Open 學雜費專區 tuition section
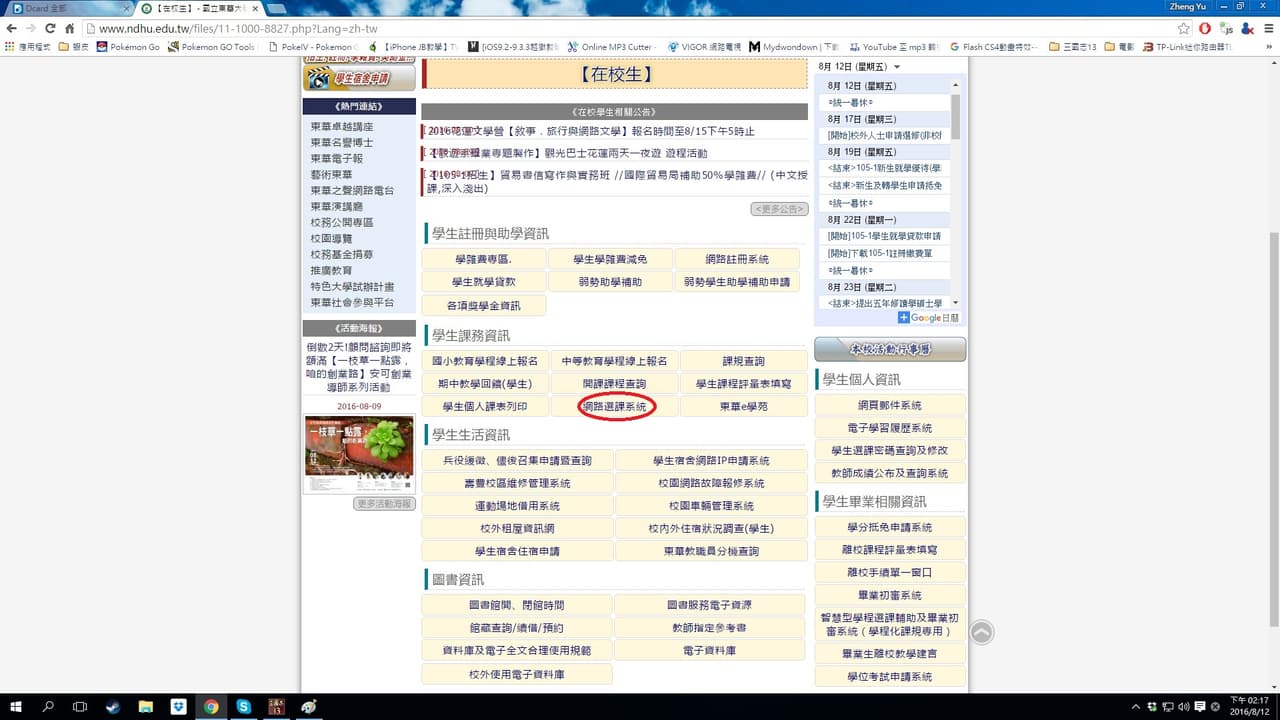Screen dimensions: 1280x720 click(483, 259)
